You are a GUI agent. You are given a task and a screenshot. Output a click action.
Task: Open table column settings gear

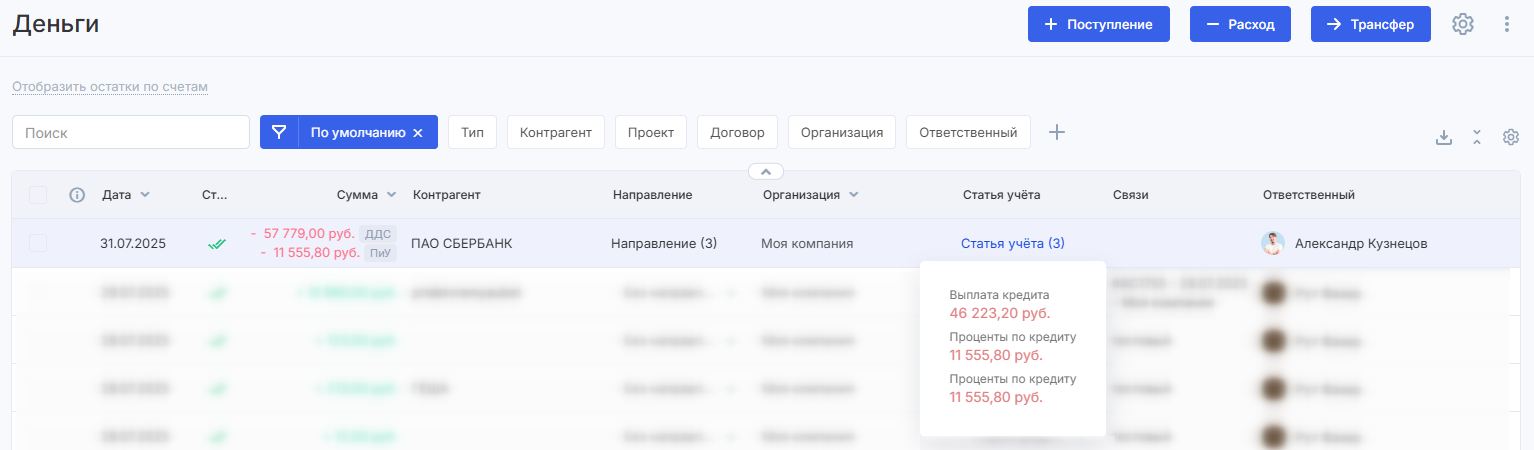pos(1511,138)
